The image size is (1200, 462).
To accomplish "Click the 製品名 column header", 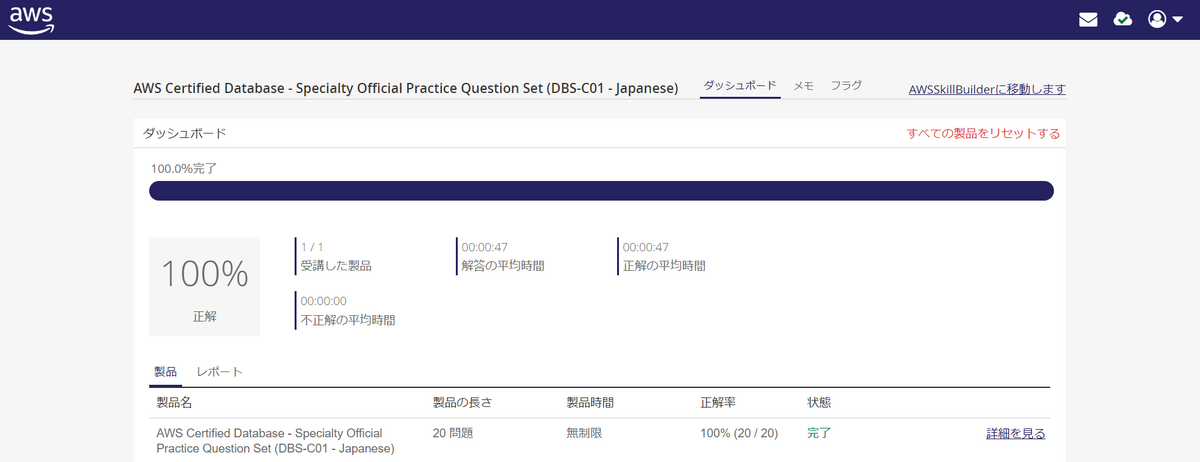I will click(x=174, y=402).
